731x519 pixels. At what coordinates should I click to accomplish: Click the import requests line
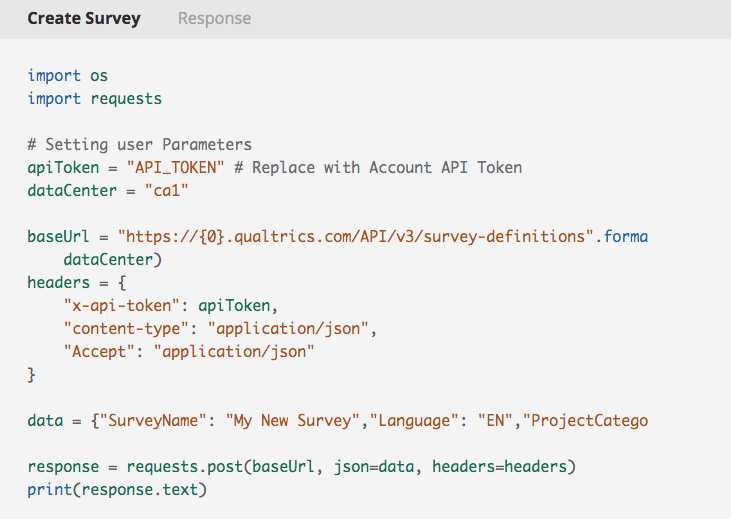point(95,99)
